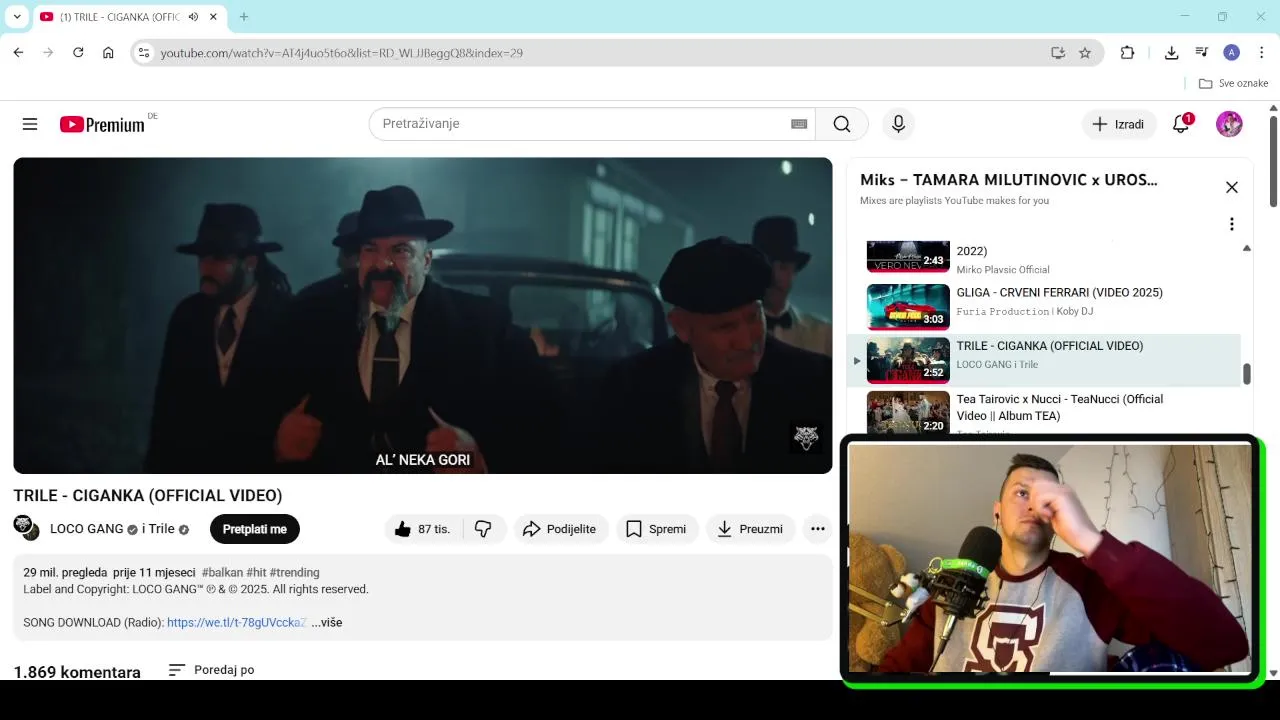Reload the current page
The width and height of the screenshot is (1280, 720).
[78, 53]
